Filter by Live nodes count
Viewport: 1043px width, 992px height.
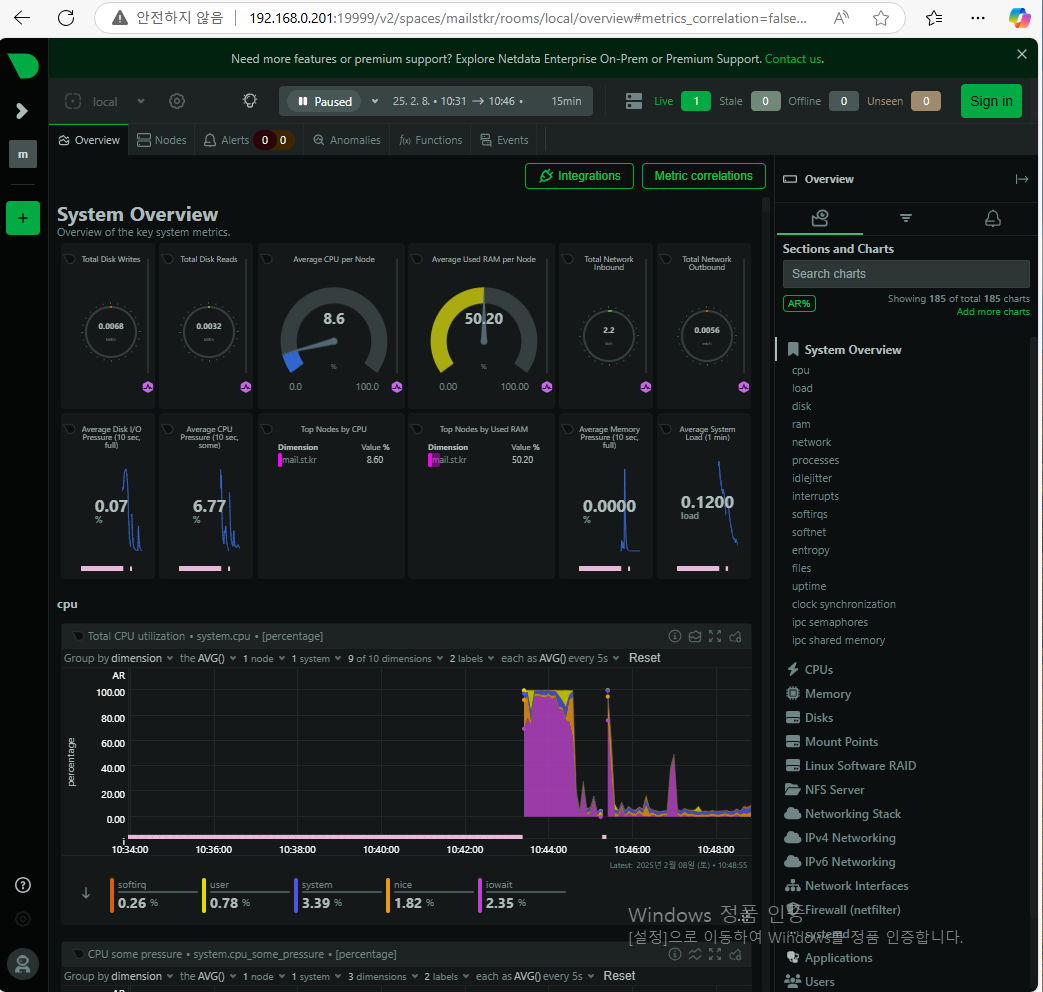696,101
